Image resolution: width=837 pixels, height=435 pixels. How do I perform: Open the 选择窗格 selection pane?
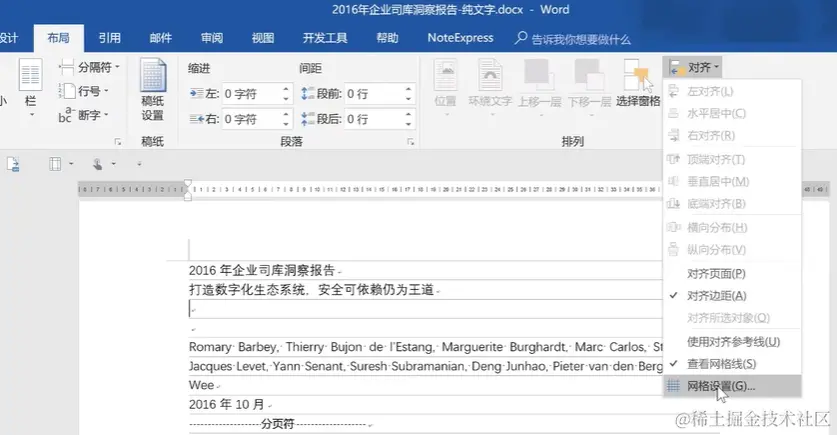638,83
